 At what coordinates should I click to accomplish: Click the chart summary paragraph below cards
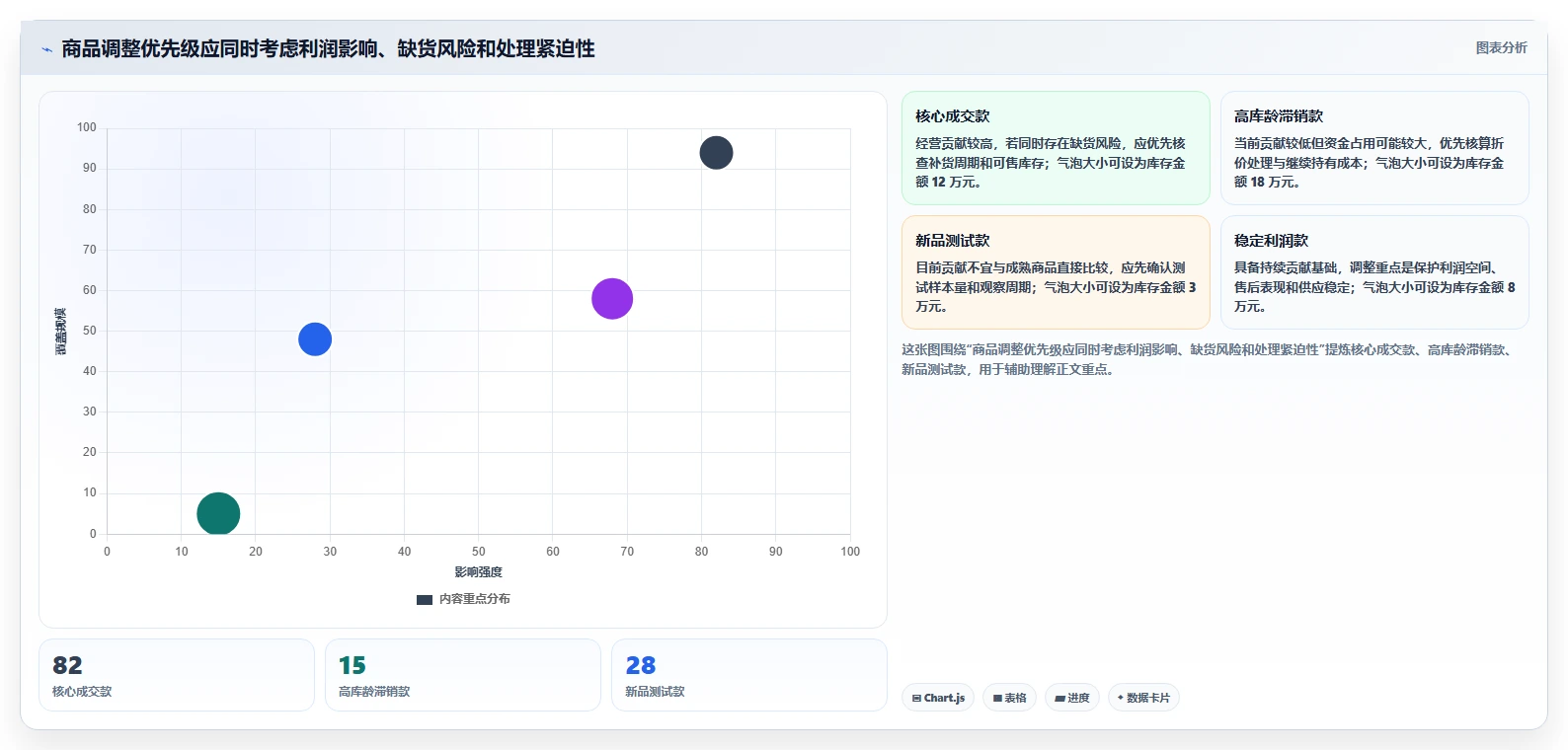coord(1209,359)
